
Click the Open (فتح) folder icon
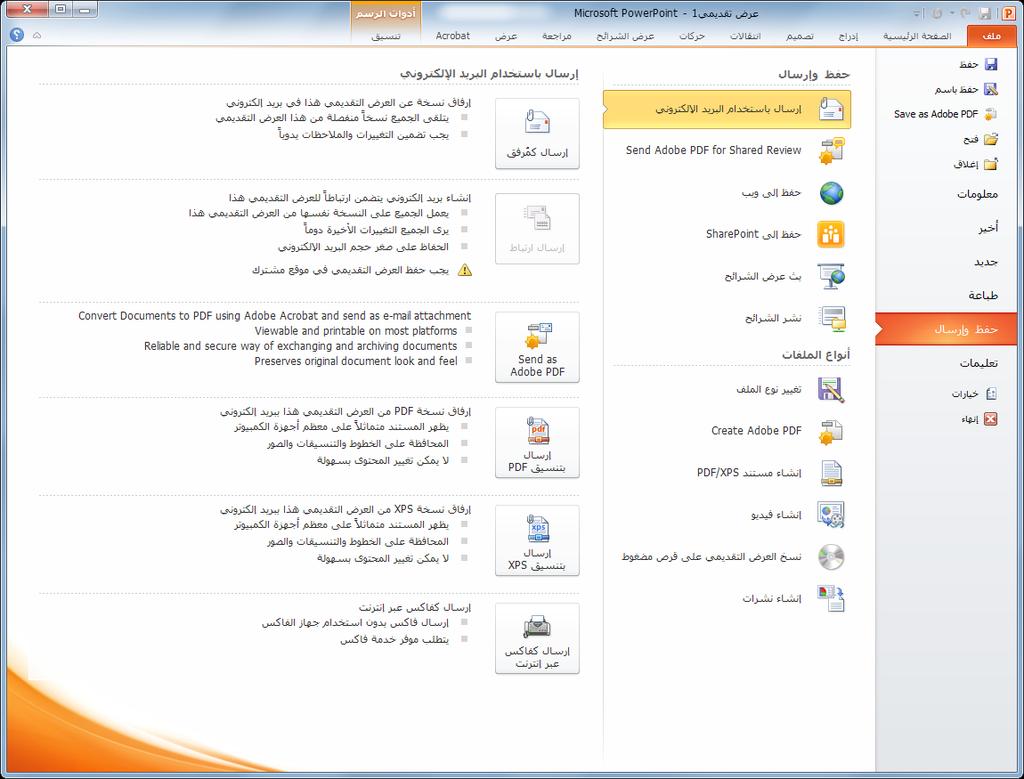[991, 138]
